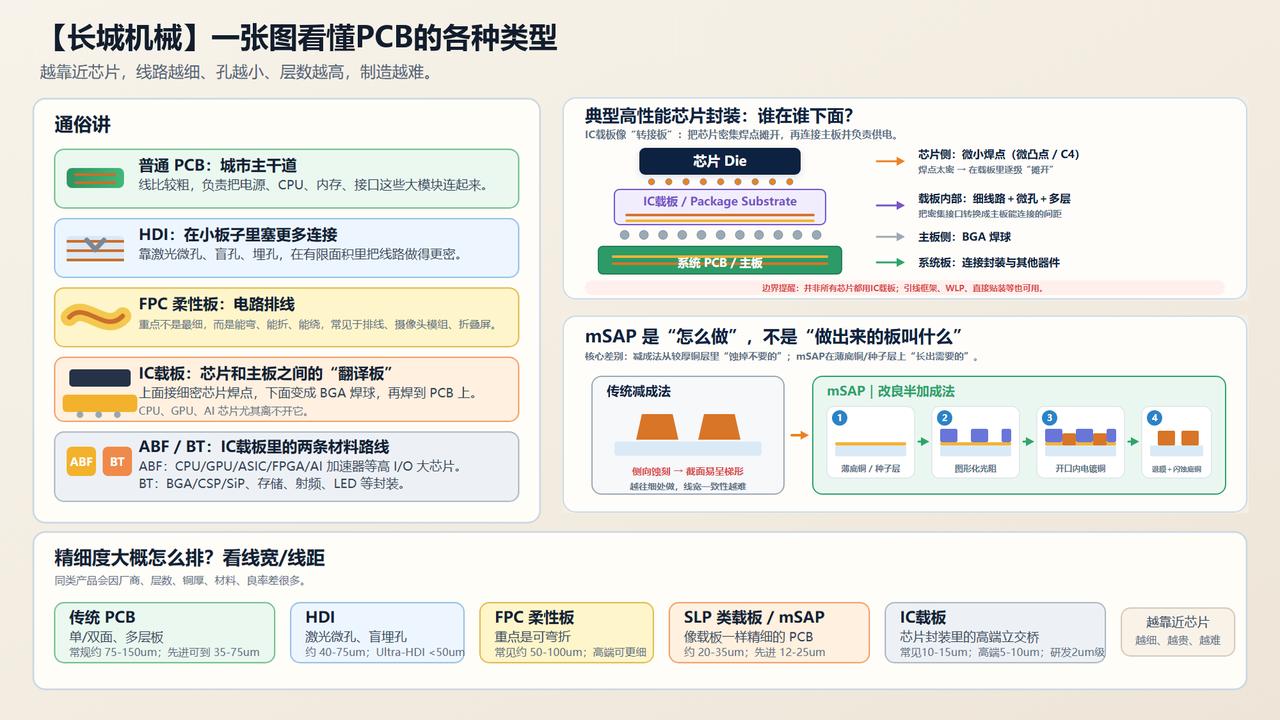Screen dimensions: 1280x720
Task: Click the orange arrow before mSAP panel
Action: tap(799, 435)
